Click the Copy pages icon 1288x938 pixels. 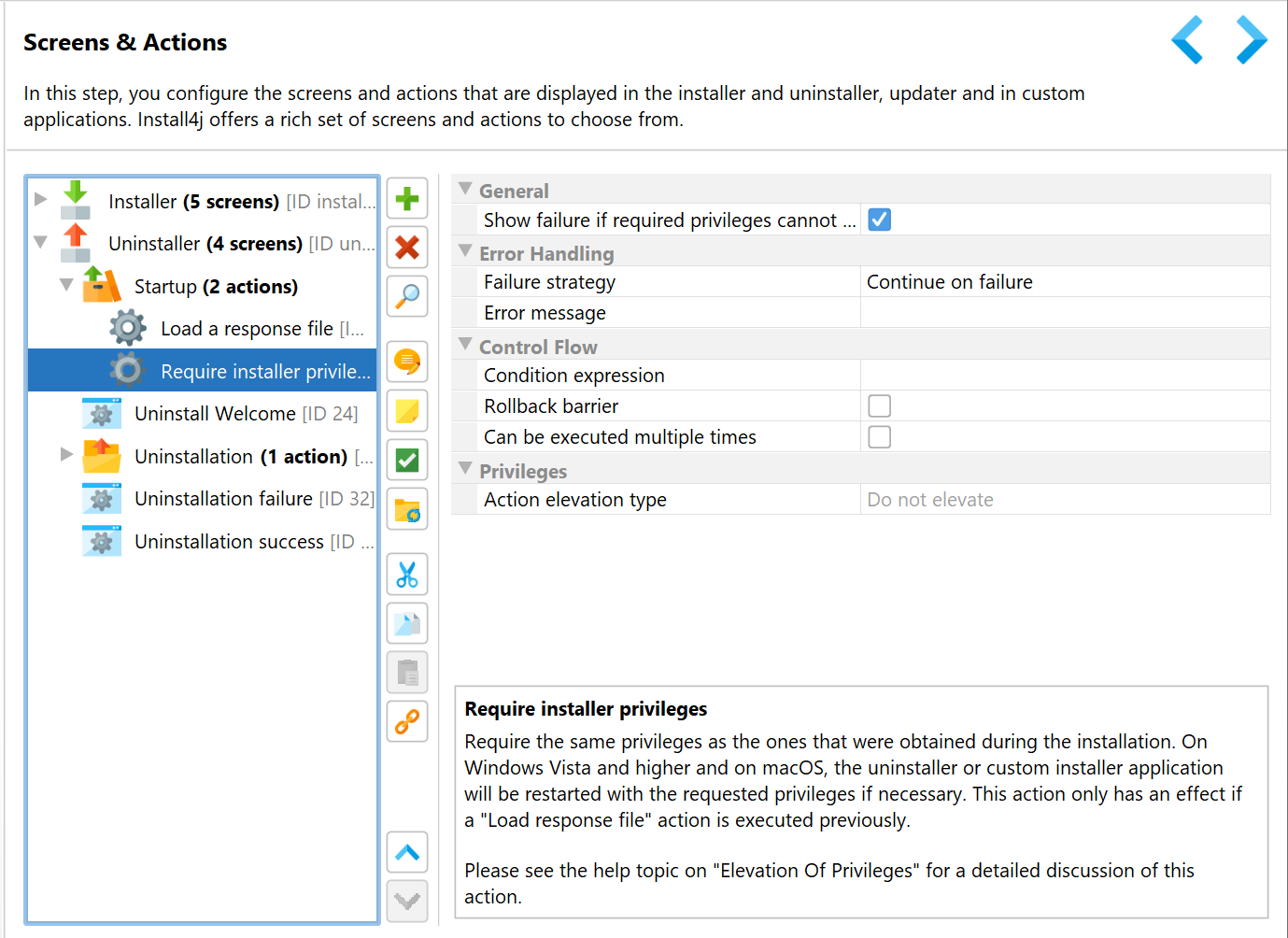[407, 623]
